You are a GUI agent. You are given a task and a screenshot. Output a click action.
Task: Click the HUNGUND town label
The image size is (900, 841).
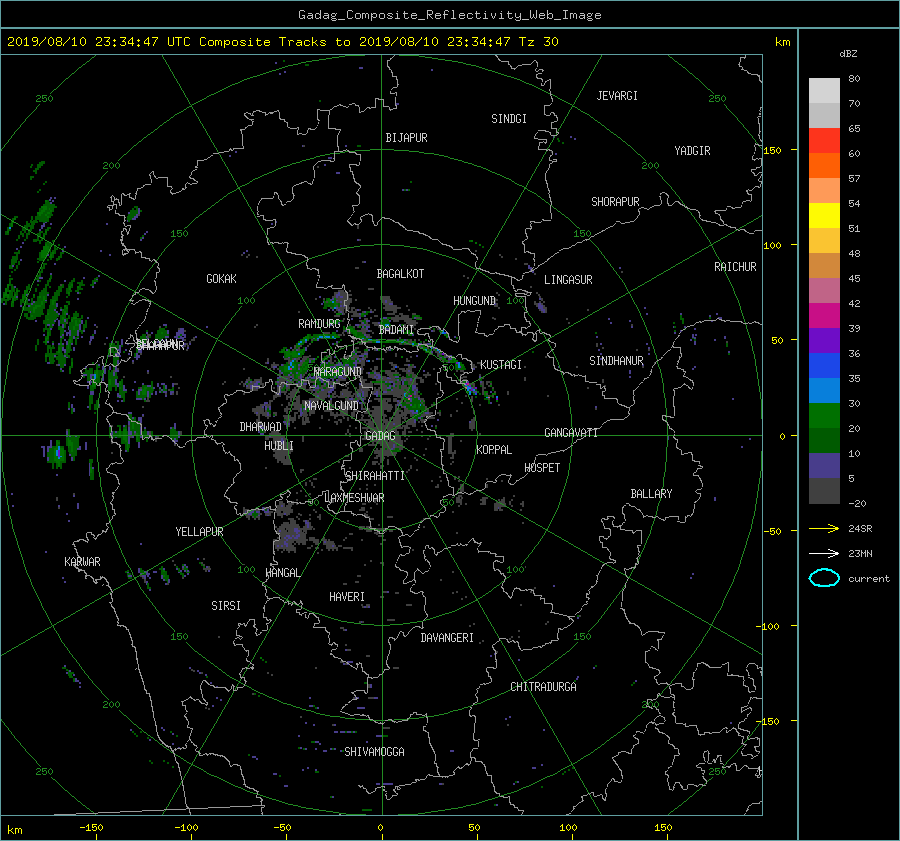[474, 301]
